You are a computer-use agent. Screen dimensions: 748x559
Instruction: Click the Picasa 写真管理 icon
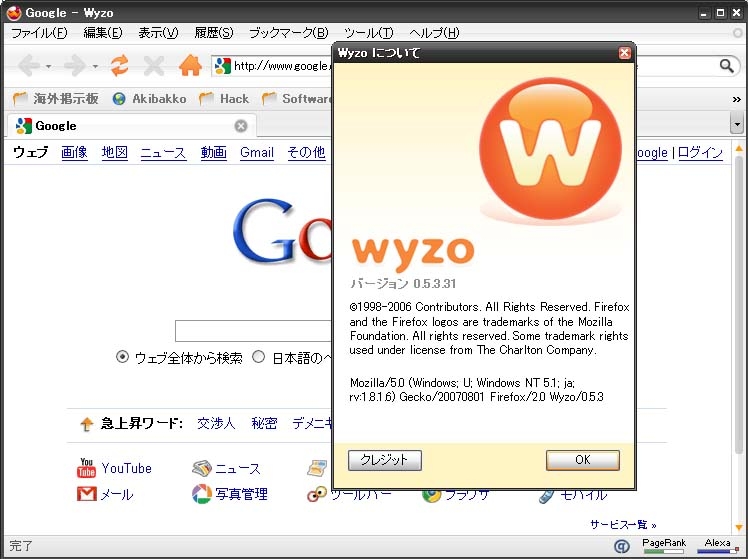tap(201, 494)
